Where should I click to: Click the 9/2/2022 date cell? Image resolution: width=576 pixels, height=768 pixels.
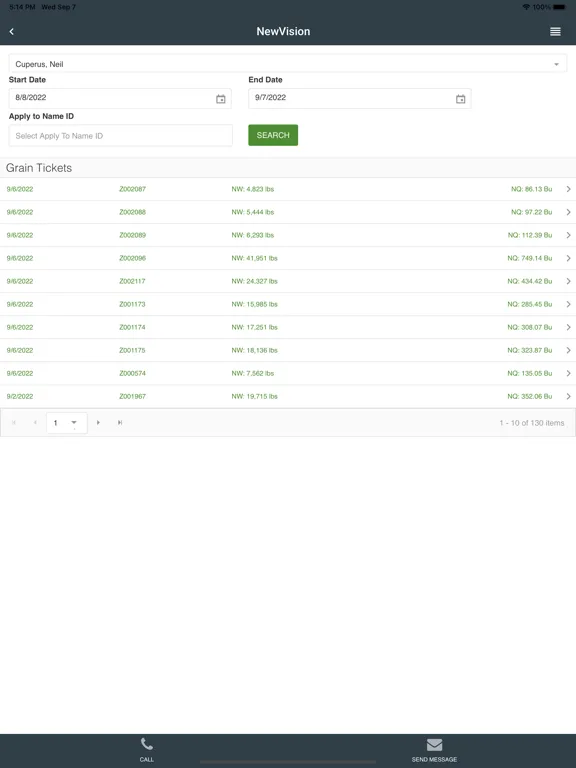click(x=20, y=396)
